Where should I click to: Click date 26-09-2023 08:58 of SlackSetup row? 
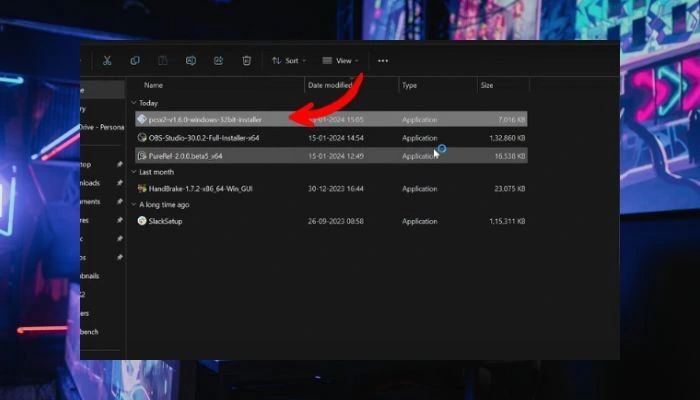(336, 221)
